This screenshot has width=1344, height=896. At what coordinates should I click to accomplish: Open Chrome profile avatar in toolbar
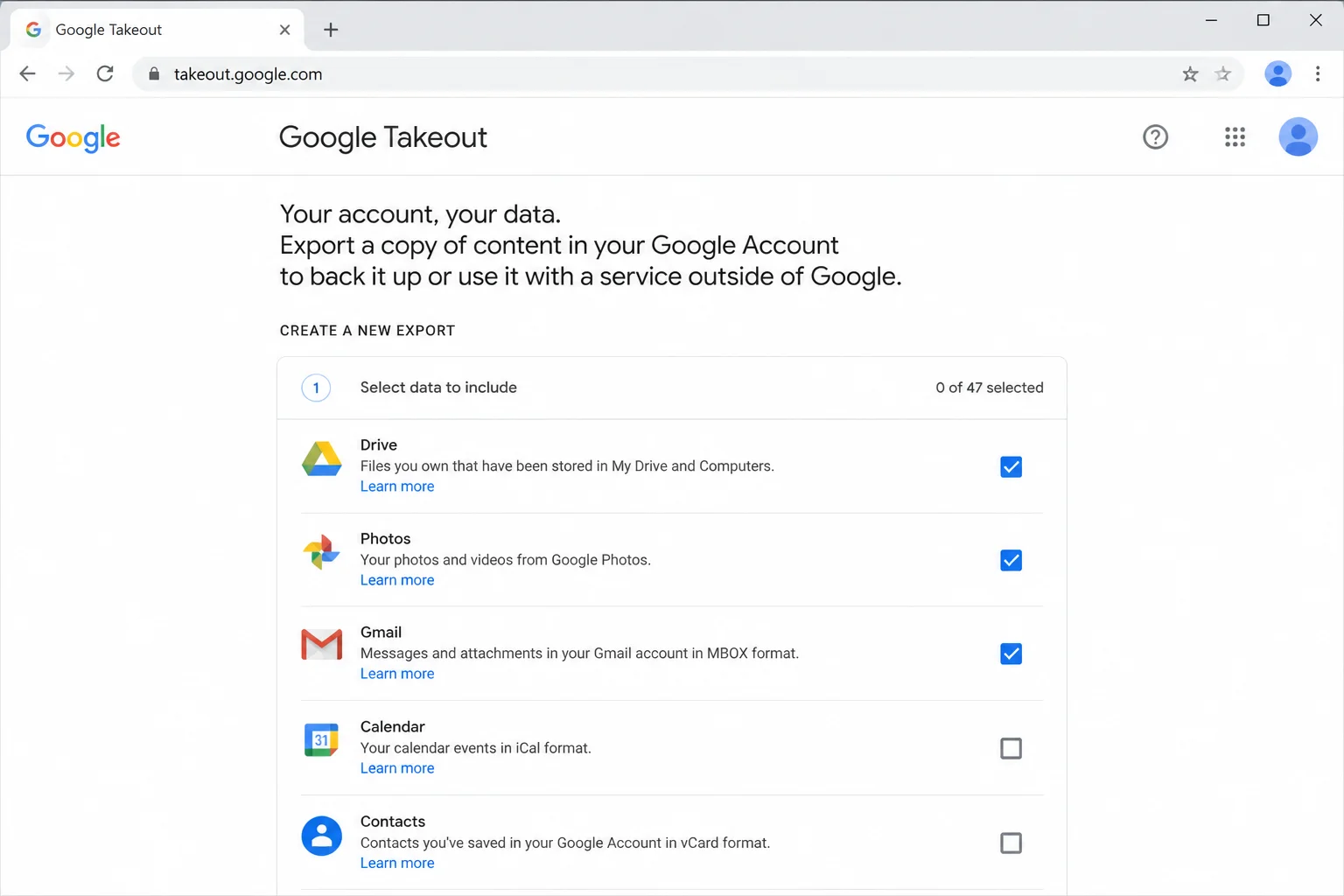pyautogui.click(x=1277, y=73)
